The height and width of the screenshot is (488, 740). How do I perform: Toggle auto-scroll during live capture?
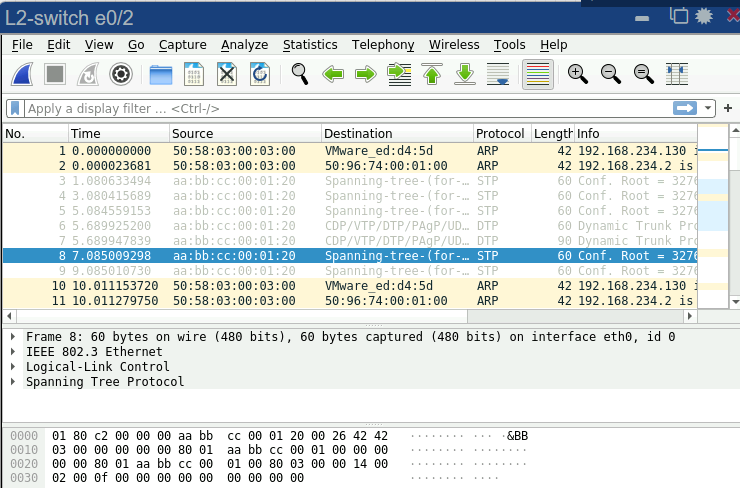click(x=498, y=74)
